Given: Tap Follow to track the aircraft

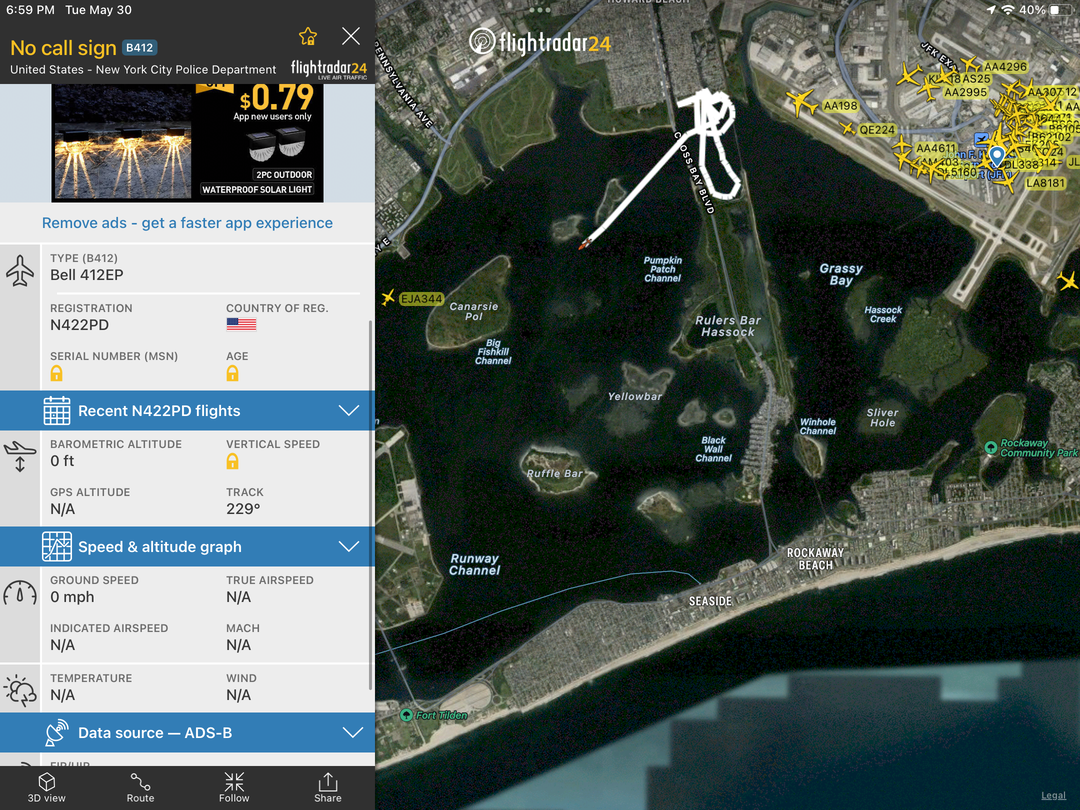Looking at the screenshot, I should pyautogui.click(x=234, y=788).
